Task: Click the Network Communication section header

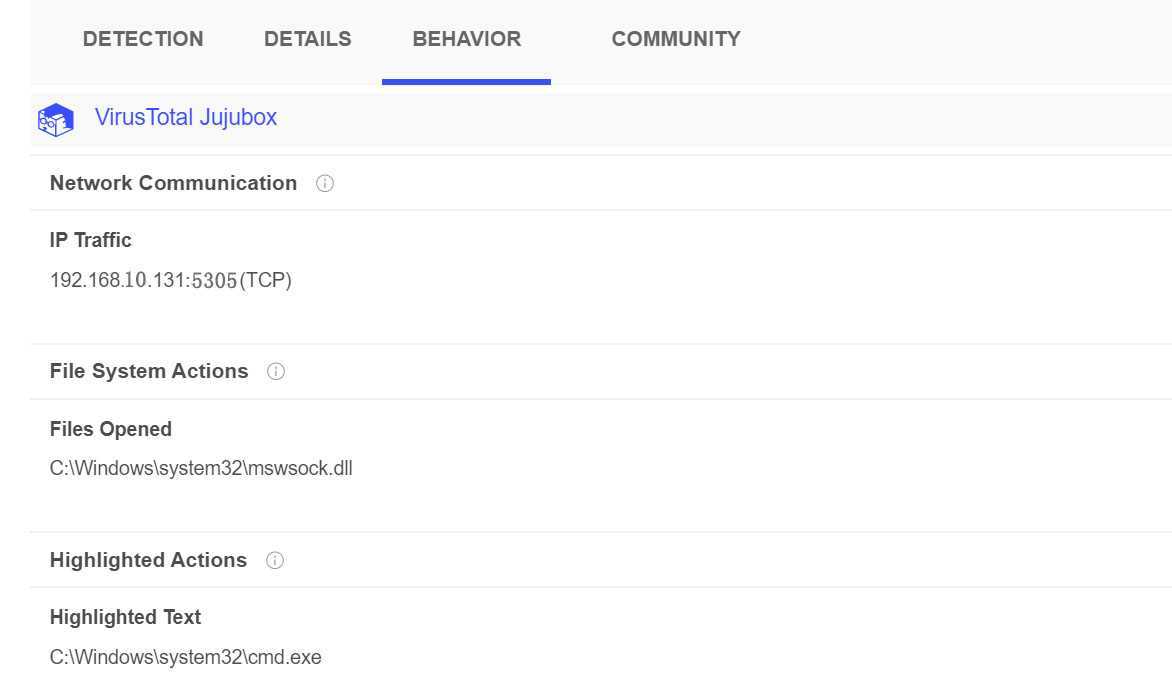Action: pyautogui.click(x=173, y=183)
